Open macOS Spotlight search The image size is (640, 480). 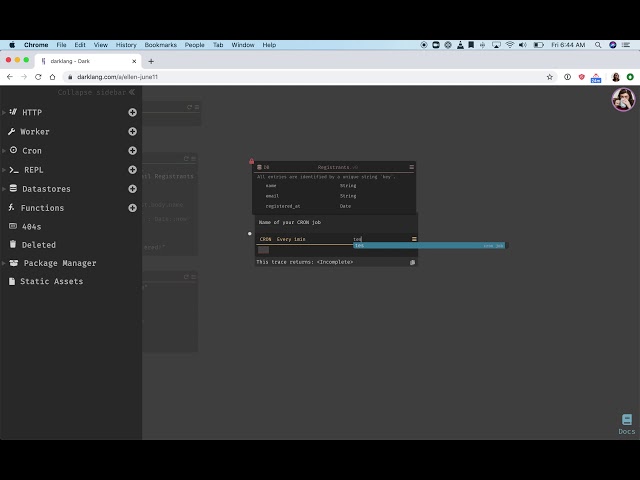598,45
